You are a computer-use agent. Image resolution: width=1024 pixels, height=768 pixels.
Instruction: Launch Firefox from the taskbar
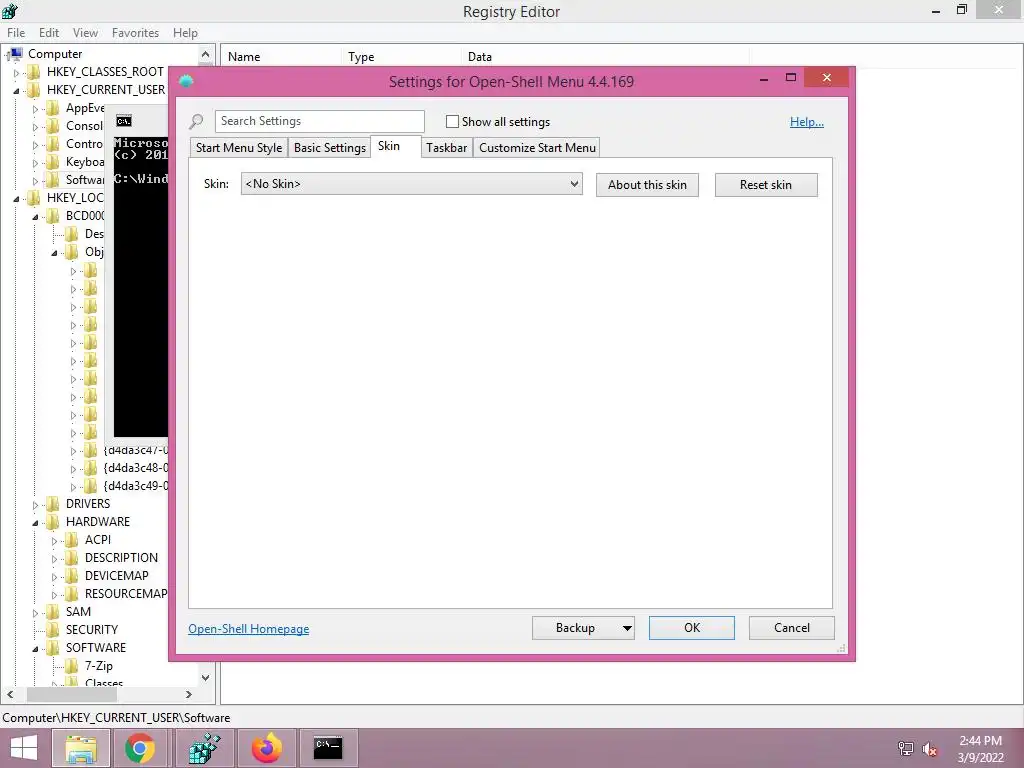[266, 748]
